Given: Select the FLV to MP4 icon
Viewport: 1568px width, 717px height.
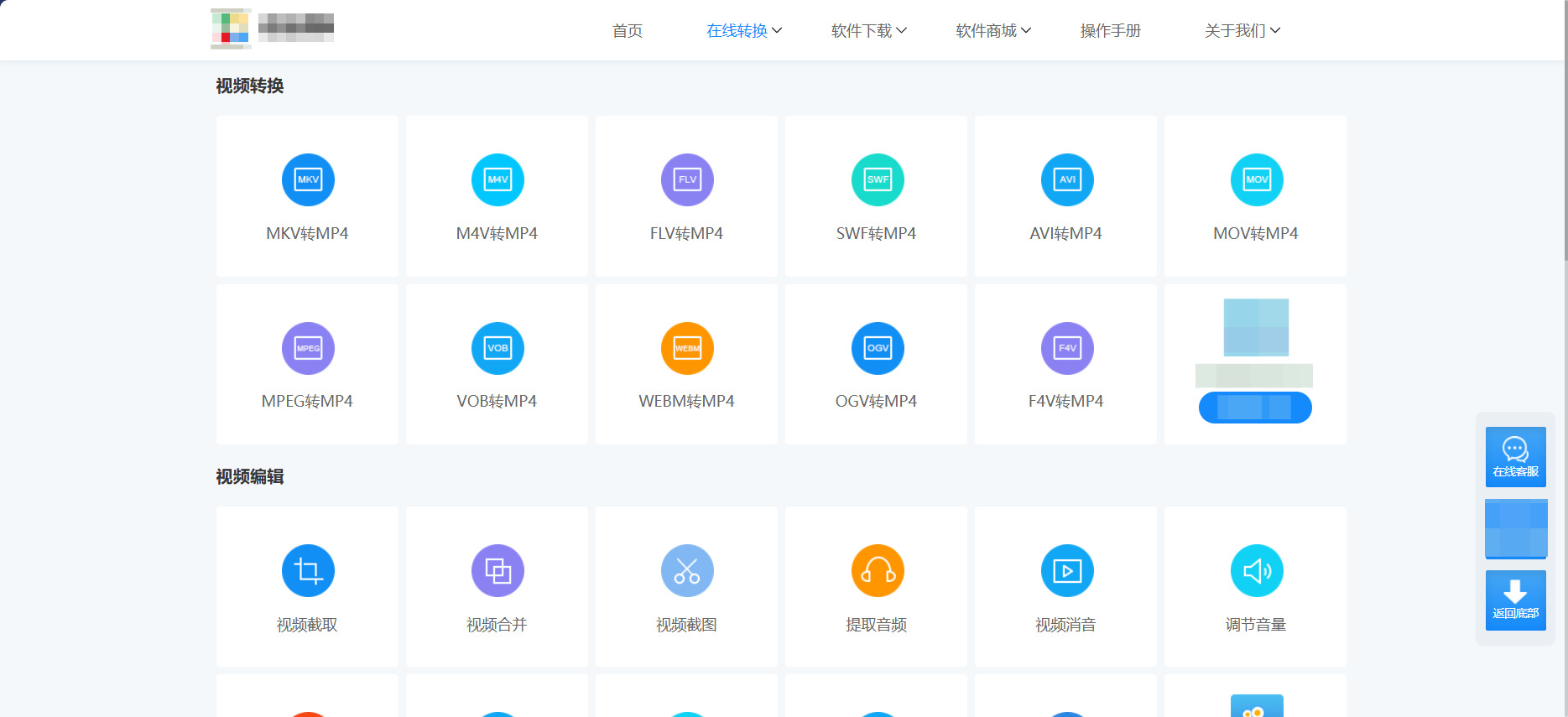Looking at the screenshot, I should [687, 179].
